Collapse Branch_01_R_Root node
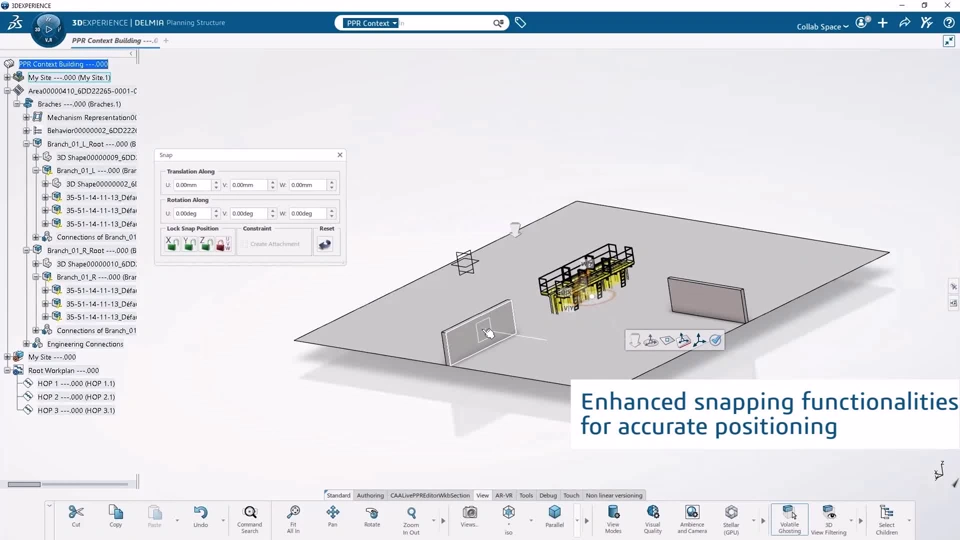Image resolution: width=960 pixels, height=540 pixels. click(26, 250)
